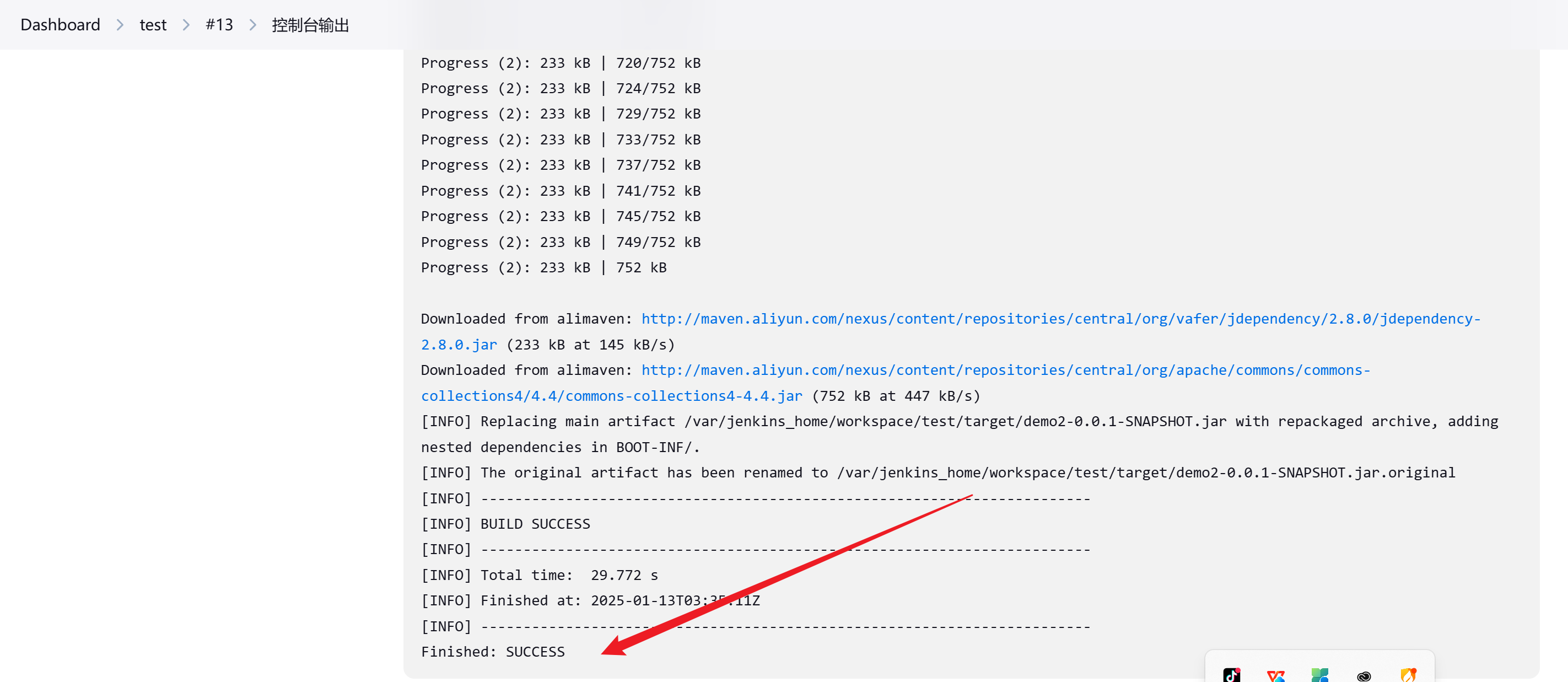Open the jdependency 2.8.0 download URL
The image size is (1568, 682).
[1061, 319]
